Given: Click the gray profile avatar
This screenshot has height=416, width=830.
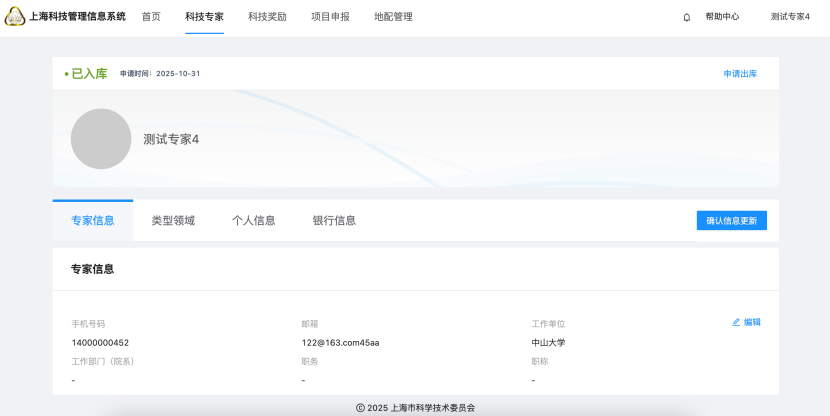Looking at the screenshot, I should (101, 139).
